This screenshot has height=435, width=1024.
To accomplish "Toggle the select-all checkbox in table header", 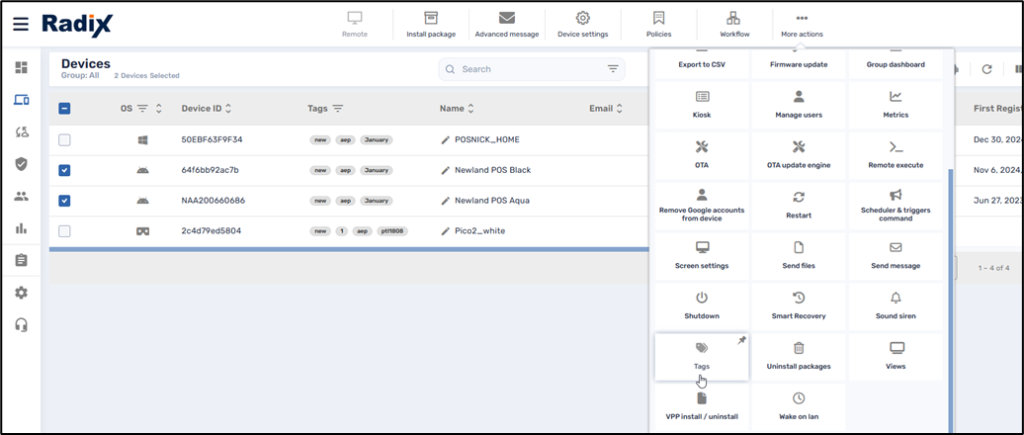I will click(x=65, y=109).
